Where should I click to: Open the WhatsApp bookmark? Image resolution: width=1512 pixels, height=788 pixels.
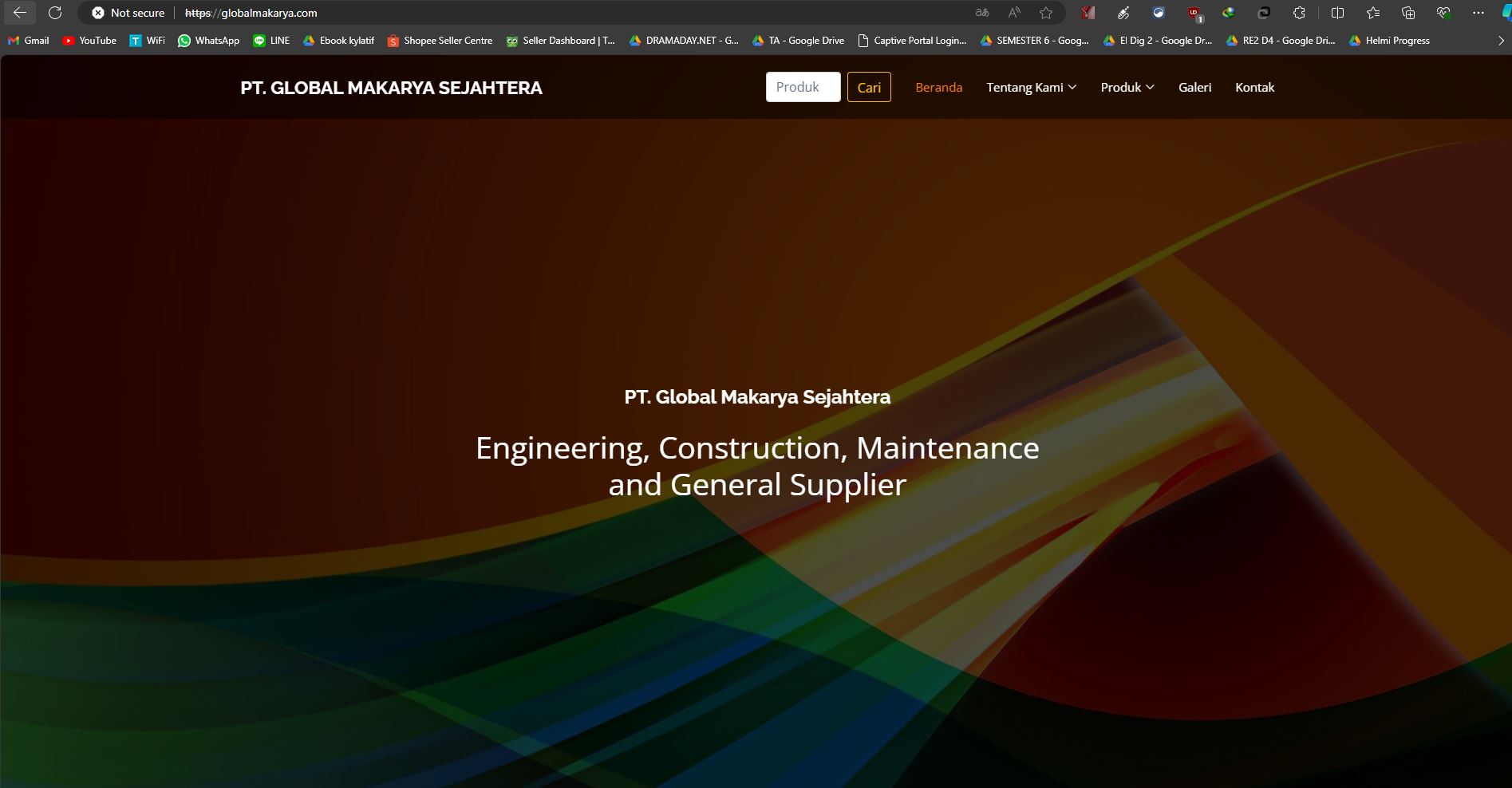click(x=209, y=41)
